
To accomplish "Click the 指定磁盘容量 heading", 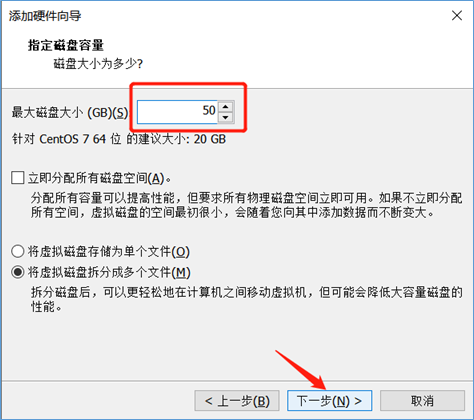I will tap(66, 45).
